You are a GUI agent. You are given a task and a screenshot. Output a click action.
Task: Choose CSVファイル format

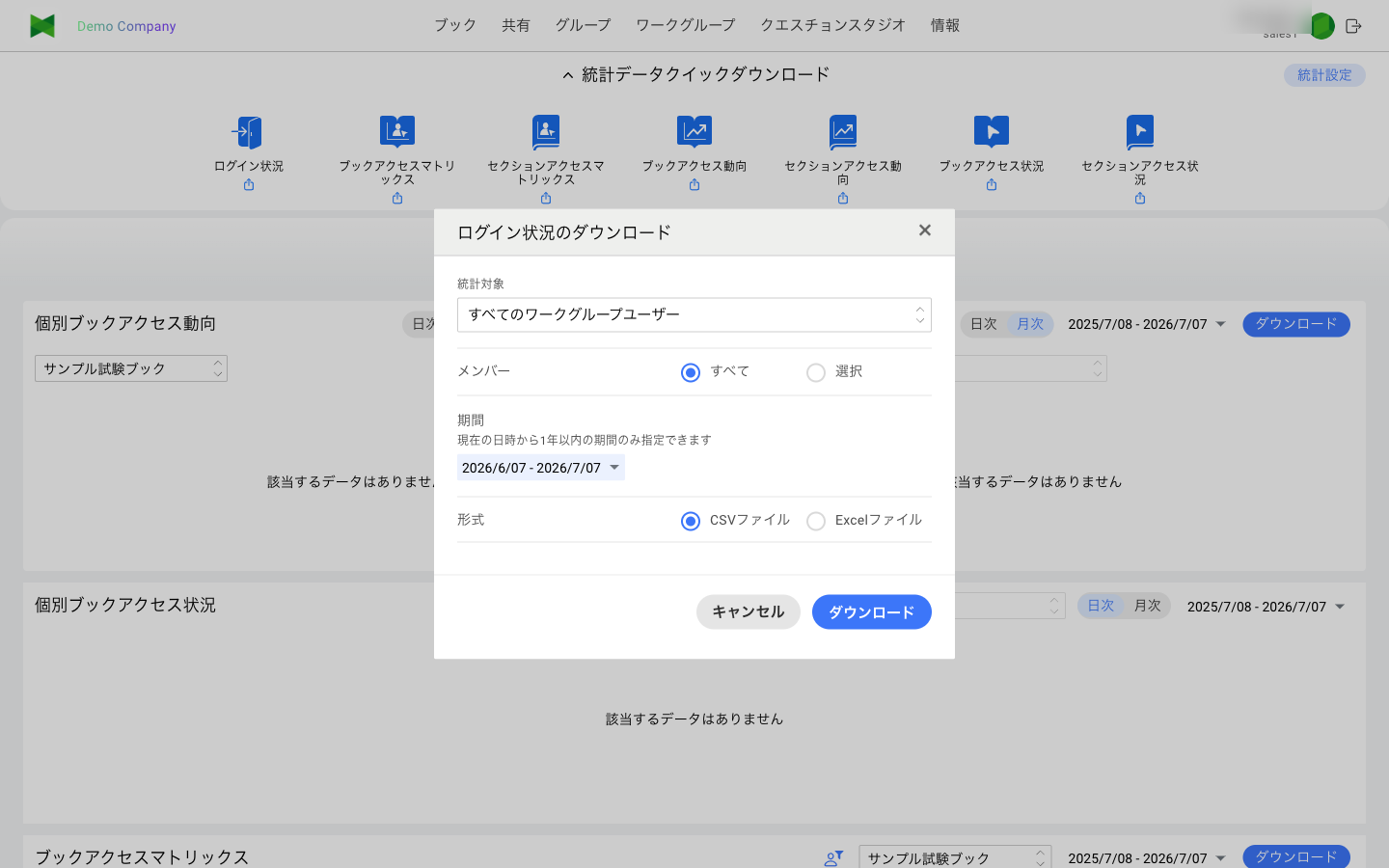[691, 521]
